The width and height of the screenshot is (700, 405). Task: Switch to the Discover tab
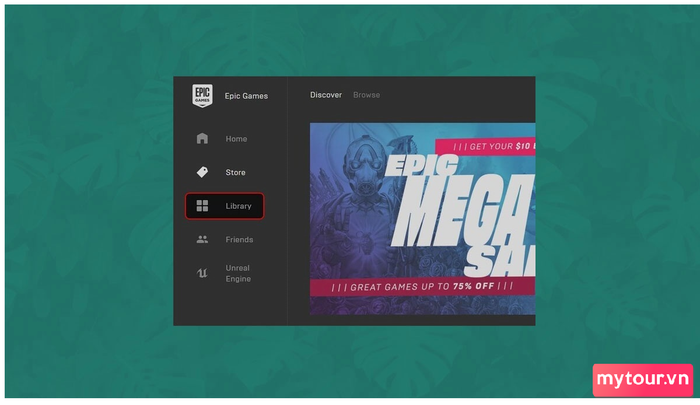(x=326, y=95)
